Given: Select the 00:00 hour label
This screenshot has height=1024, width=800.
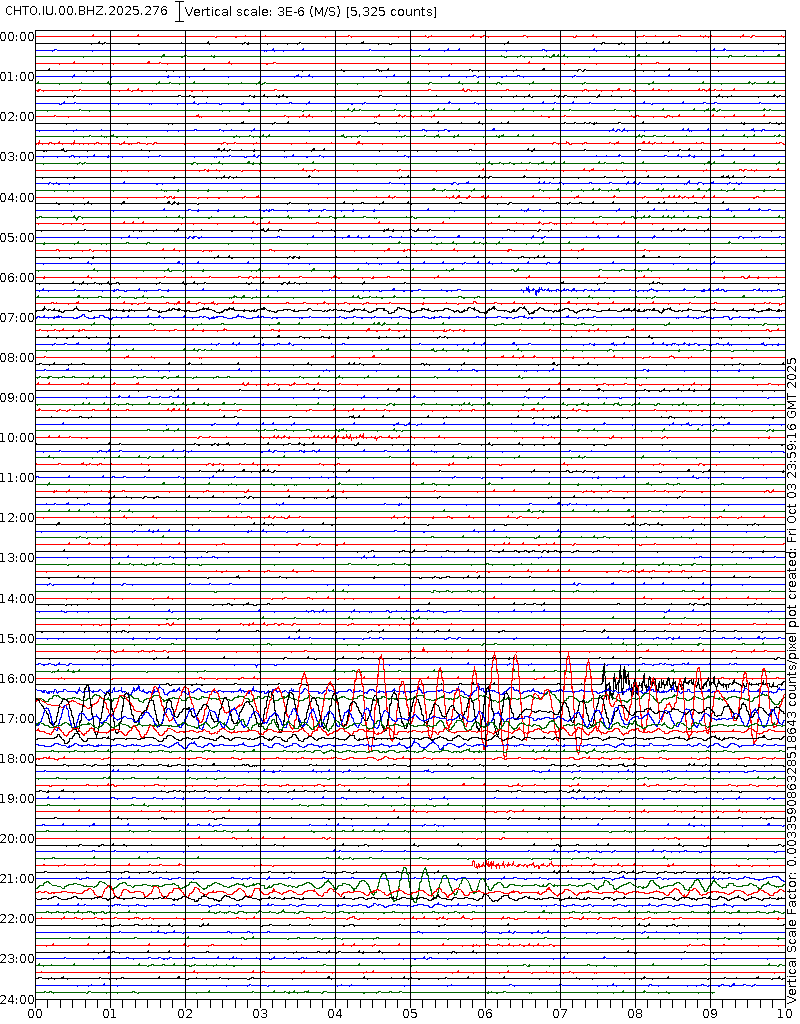Looking at the screenshot, I should [18, 37].
